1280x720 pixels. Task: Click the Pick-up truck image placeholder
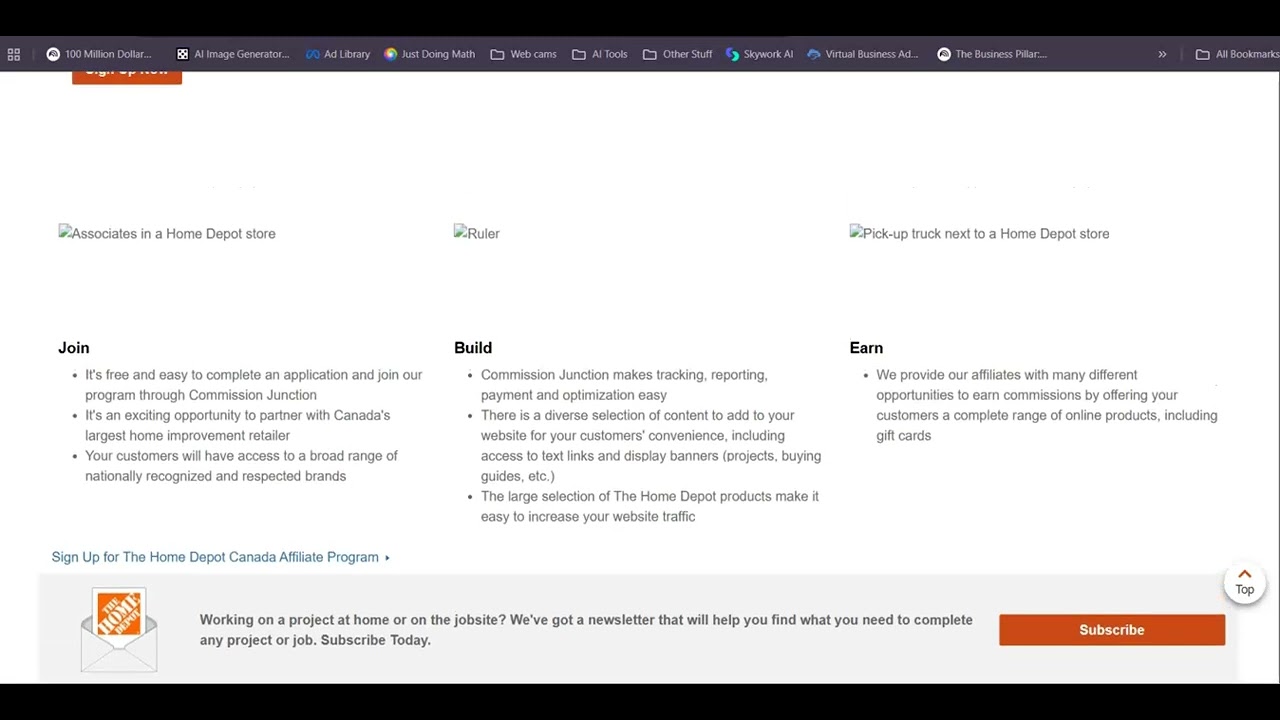click(x=980, y=234)
